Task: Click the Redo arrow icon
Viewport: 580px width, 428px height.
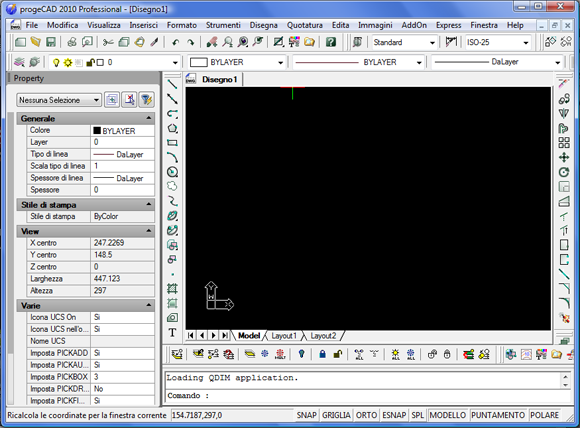Action: coord(190,42)
